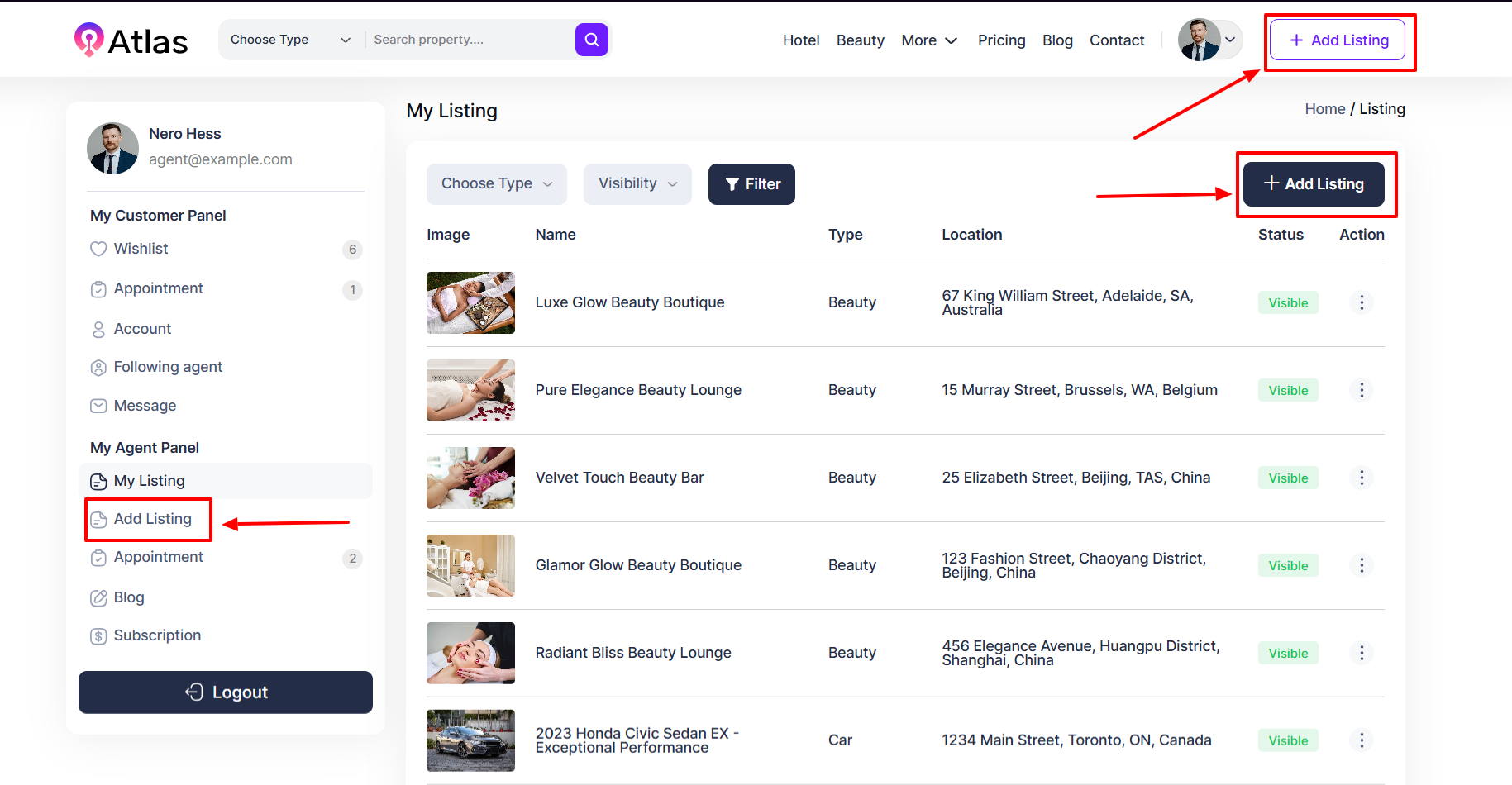Open action menu for Luxe Glow Beauty Boutique

click(1361, 302)
